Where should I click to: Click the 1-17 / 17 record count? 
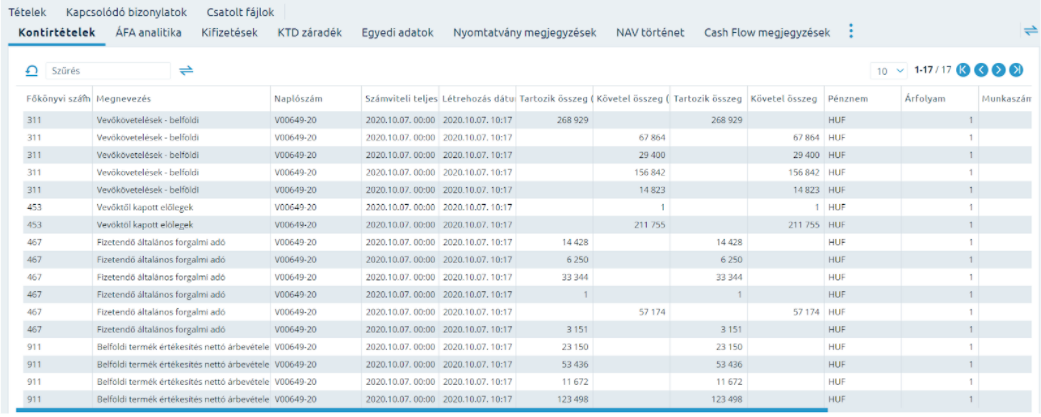point(933,70)
